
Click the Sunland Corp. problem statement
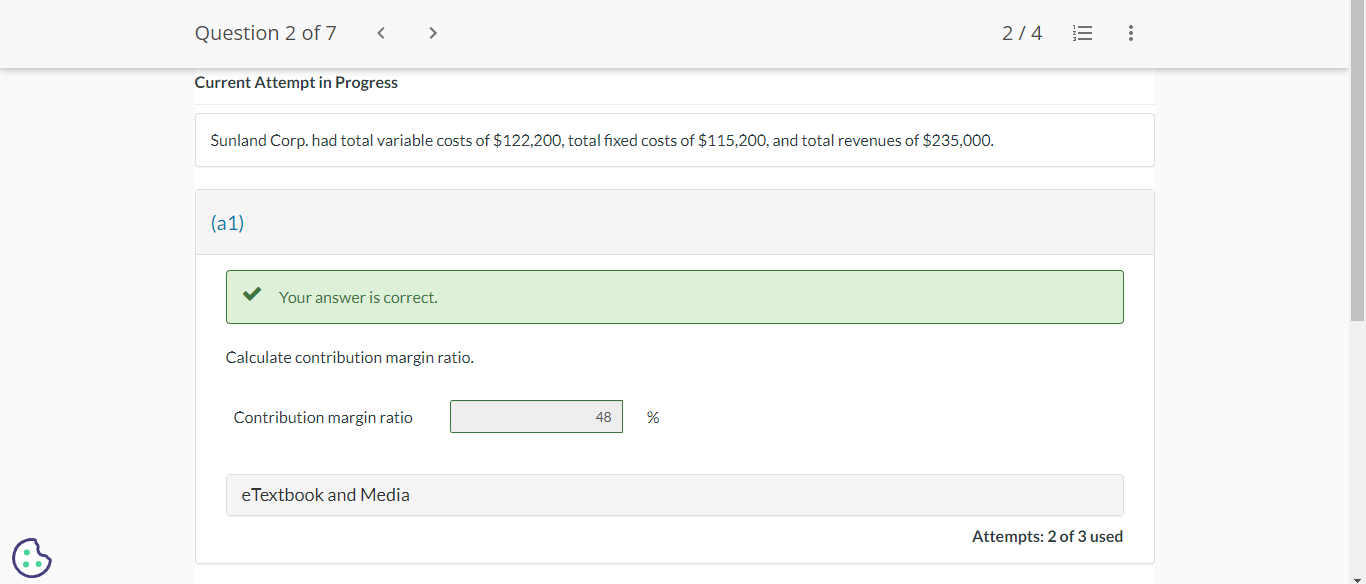602,140
